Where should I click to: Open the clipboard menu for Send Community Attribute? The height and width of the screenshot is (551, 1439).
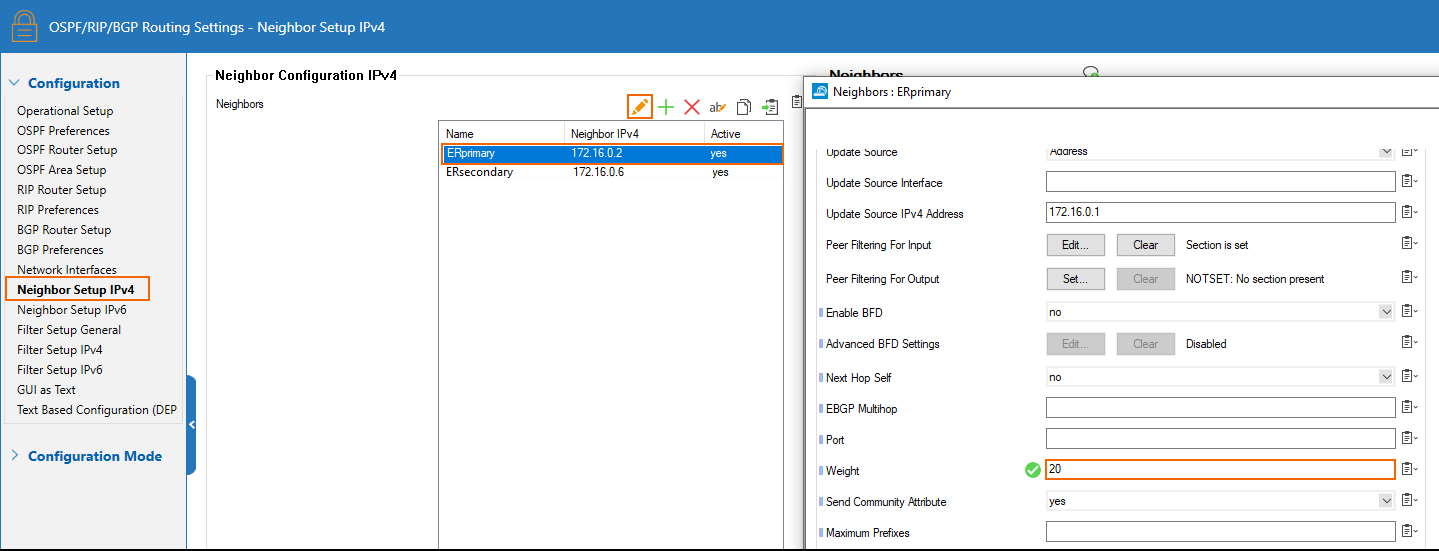[1409, 501]
